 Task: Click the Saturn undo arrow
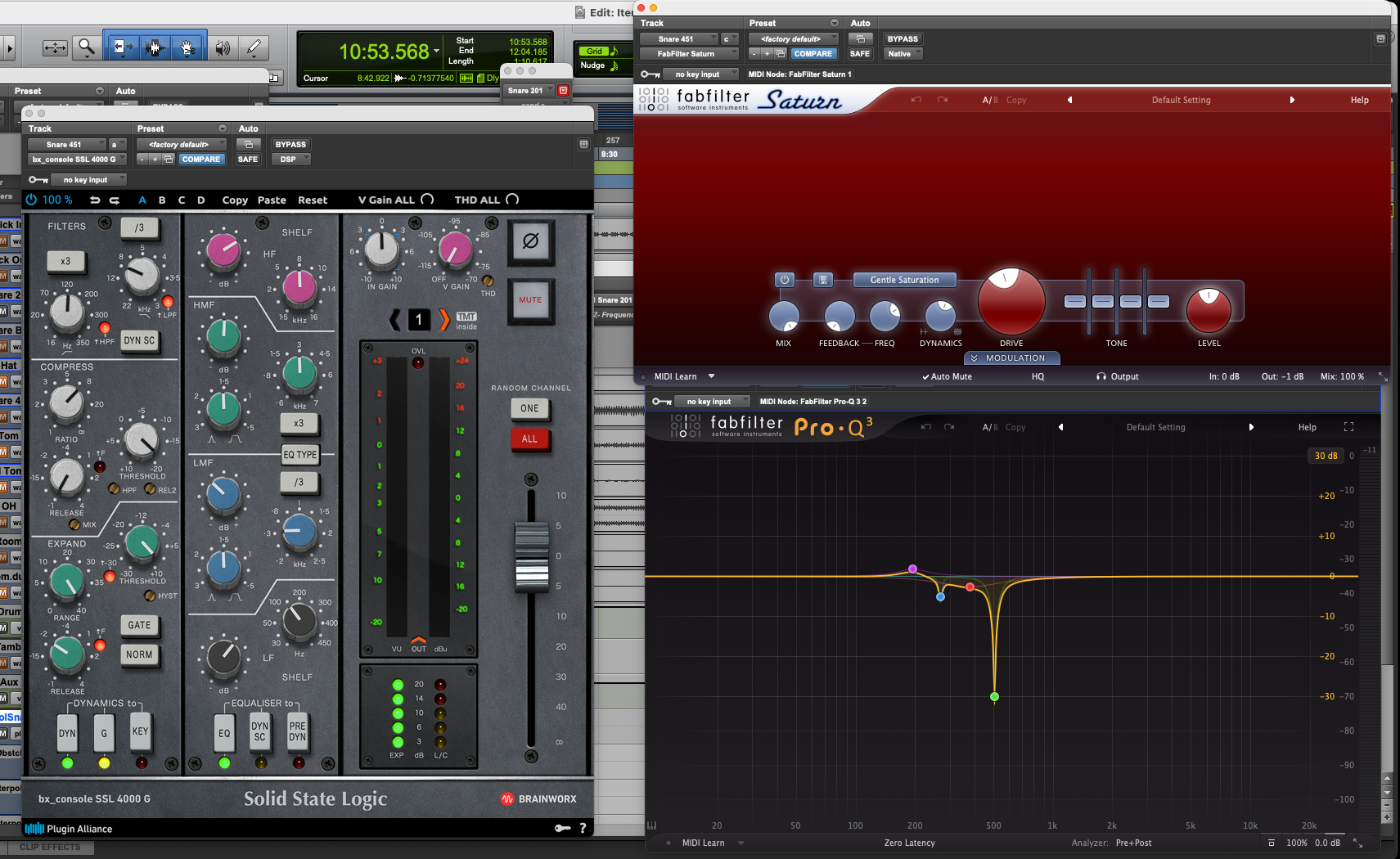pyautogui.click(x=916, y=100)
